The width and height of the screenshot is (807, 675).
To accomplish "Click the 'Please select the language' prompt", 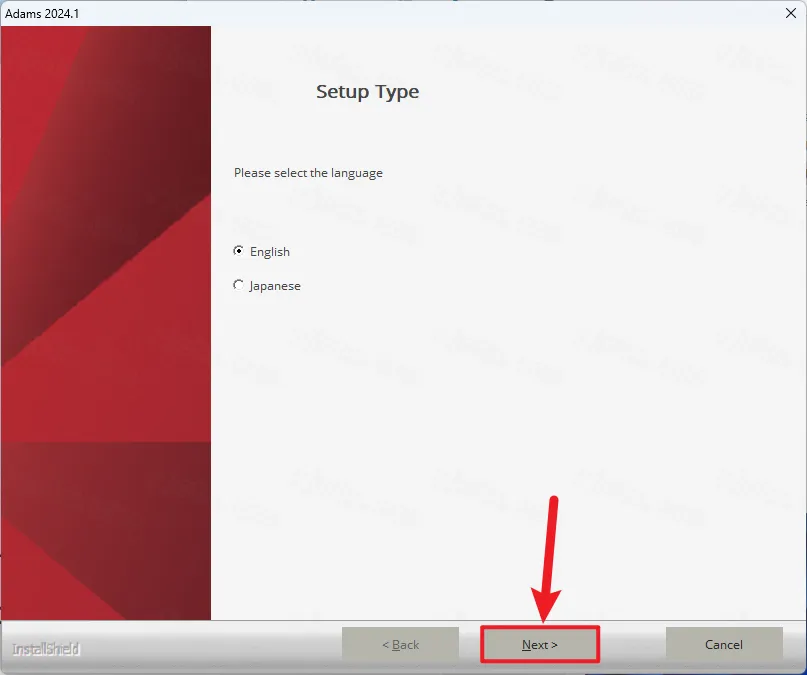I will coord(308,173).
